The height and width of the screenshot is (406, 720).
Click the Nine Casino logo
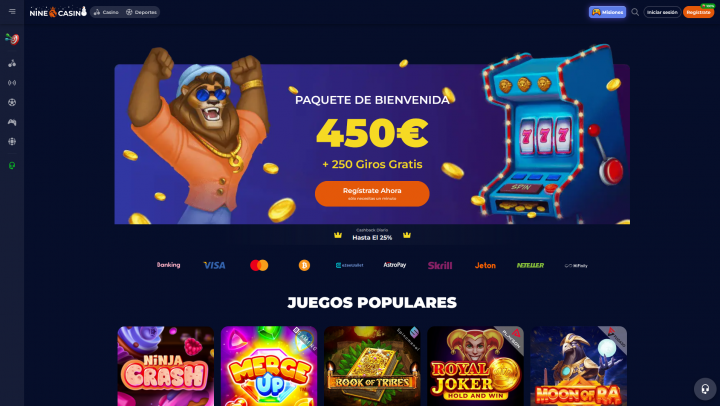pos(58,12)
